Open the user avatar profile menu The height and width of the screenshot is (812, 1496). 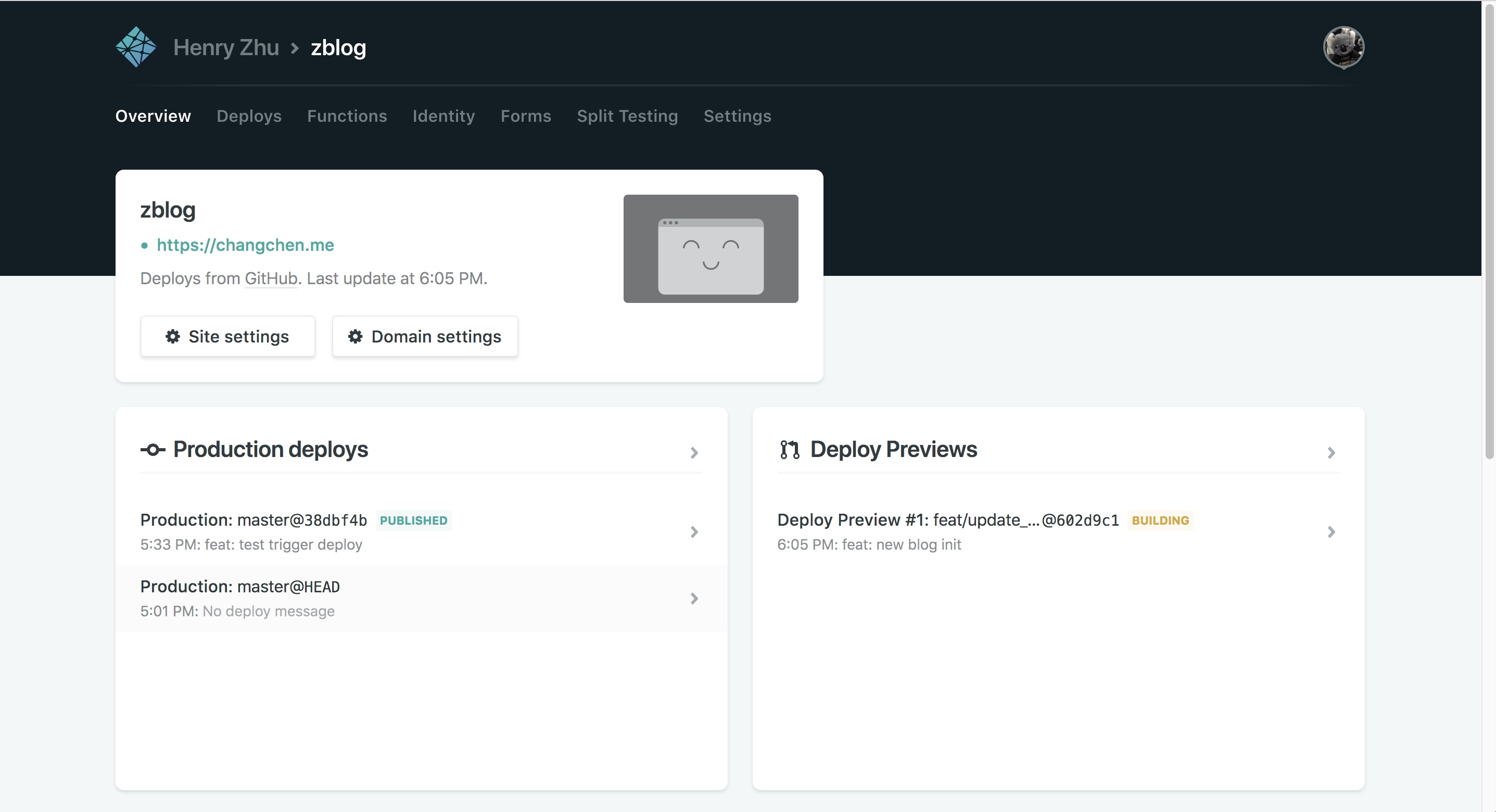point(1342,47)
